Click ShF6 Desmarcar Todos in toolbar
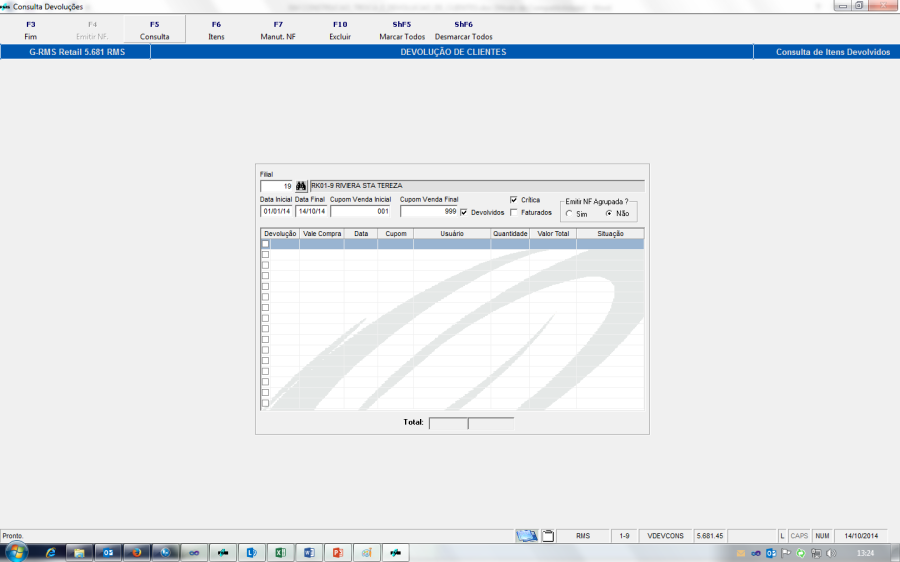 tap(463, 30)
